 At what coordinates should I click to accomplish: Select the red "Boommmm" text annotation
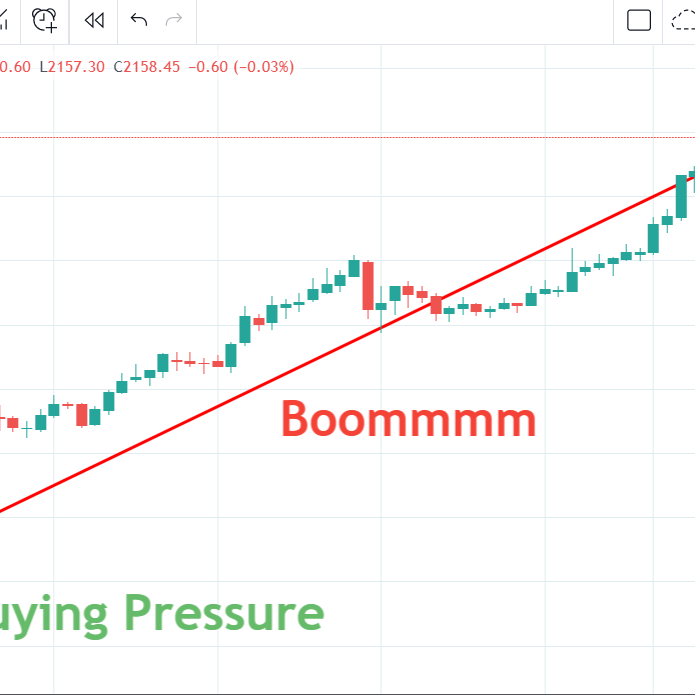point(408,420)
